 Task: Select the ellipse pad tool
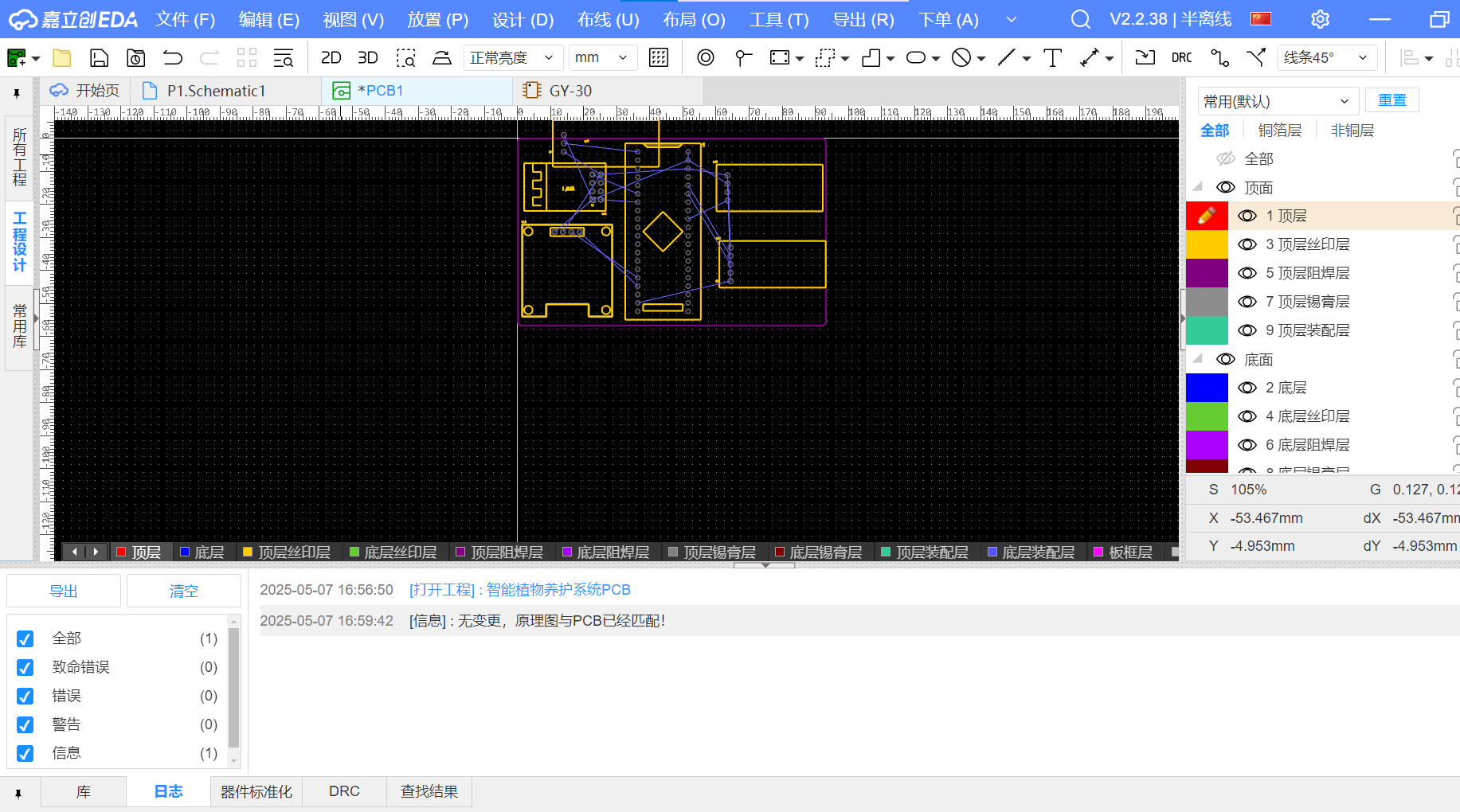click(916, 57)
